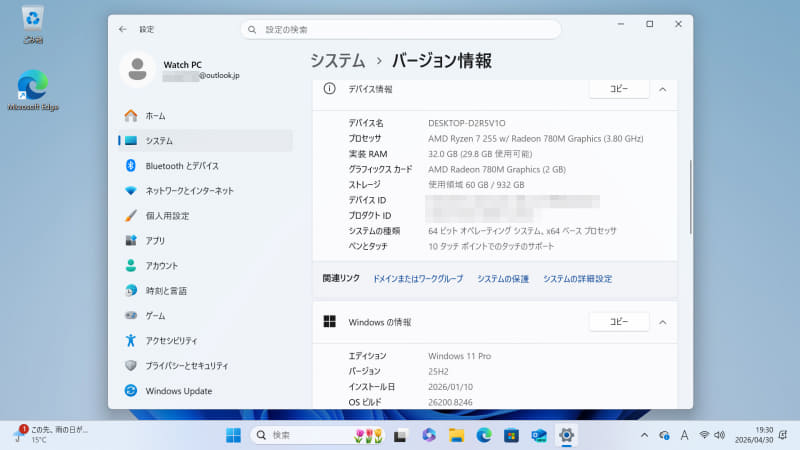Open ドメインまたはワークグループ link
Viewport: 800px width, 450px height.
pyautogui.click(x=418, y=279)
